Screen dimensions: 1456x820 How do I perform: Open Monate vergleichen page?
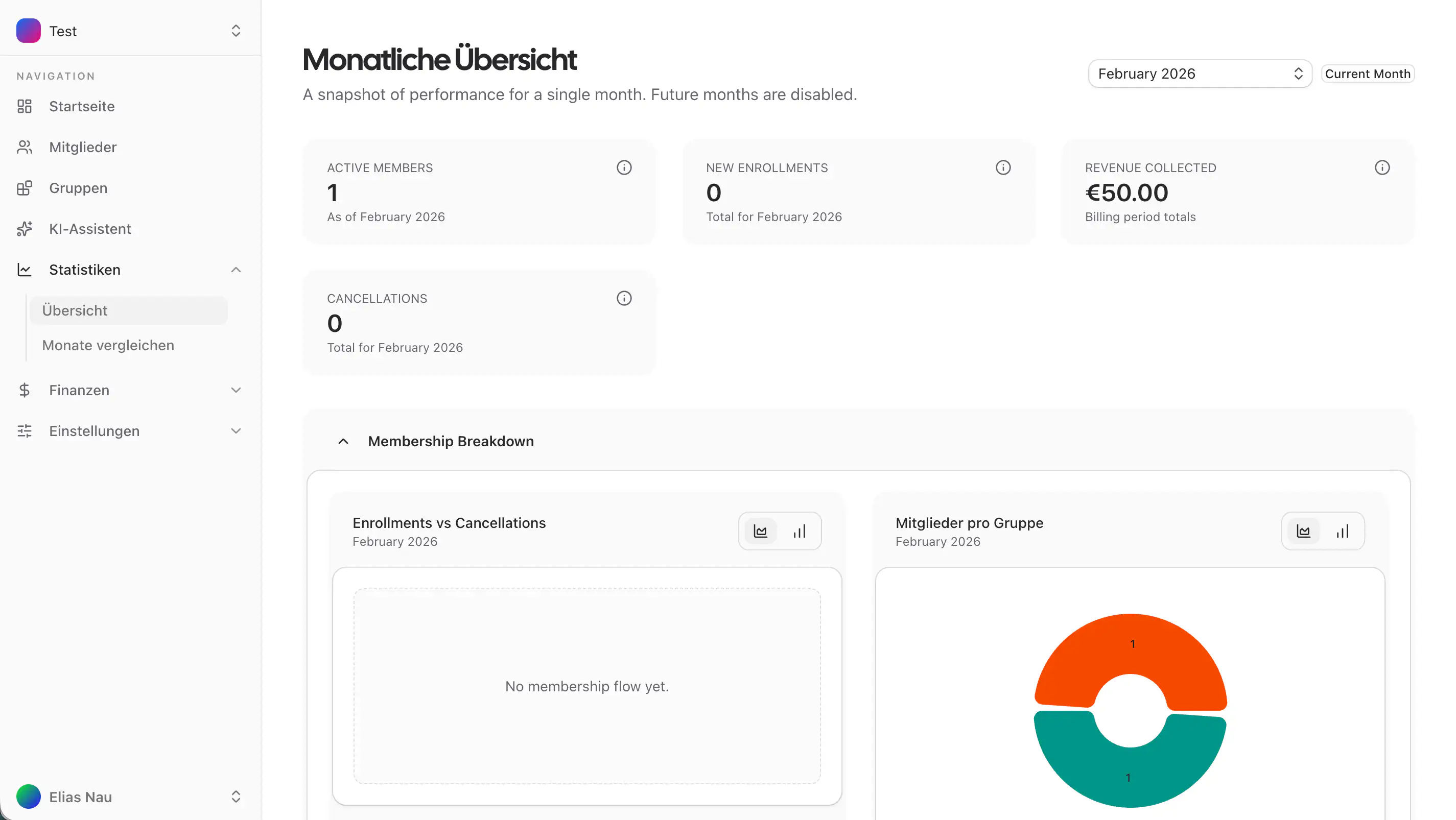click(108, 345)
